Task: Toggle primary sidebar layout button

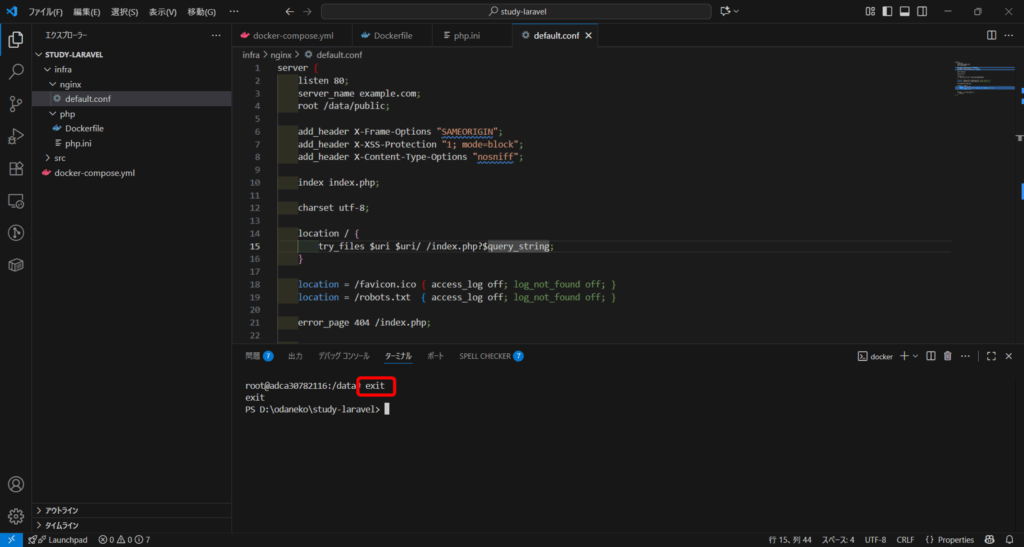Action: (887, 11)
